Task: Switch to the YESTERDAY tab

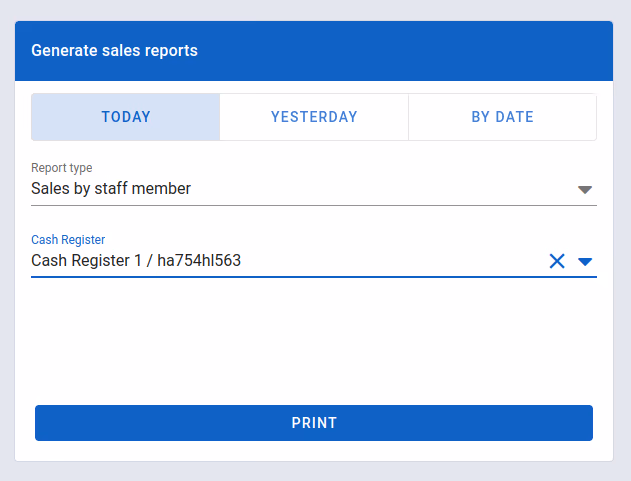Action: click(314, 117)
